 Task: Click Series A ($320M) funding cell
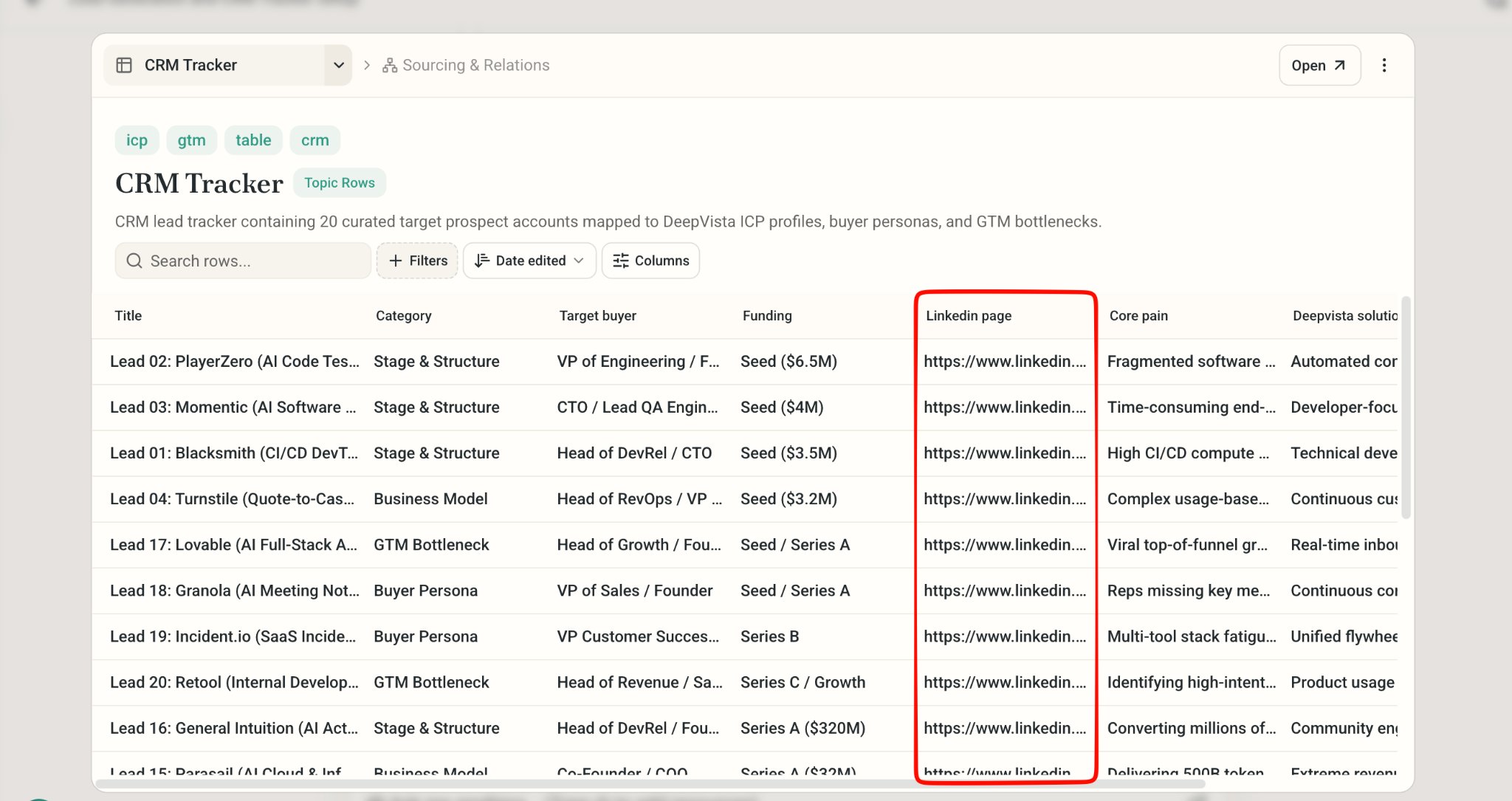pyautogui.click(x=803, y=727)
